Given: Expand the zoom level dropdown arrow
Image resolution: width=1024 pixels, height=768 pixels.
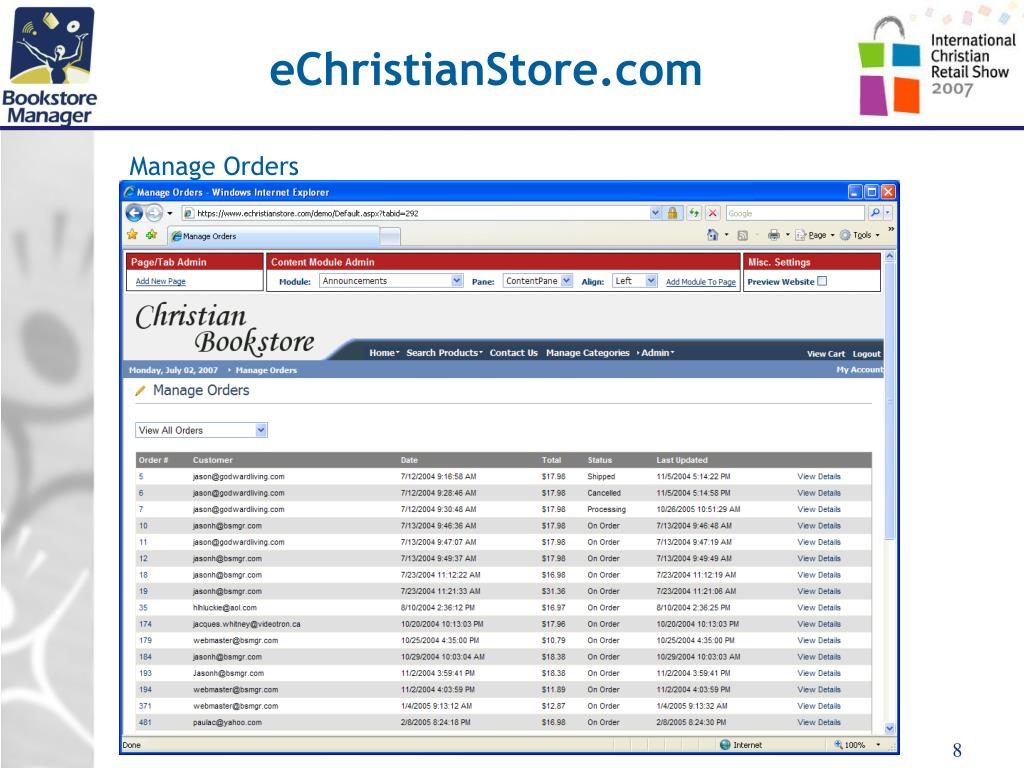Looking at the screenshot, I should pos(878,744).
